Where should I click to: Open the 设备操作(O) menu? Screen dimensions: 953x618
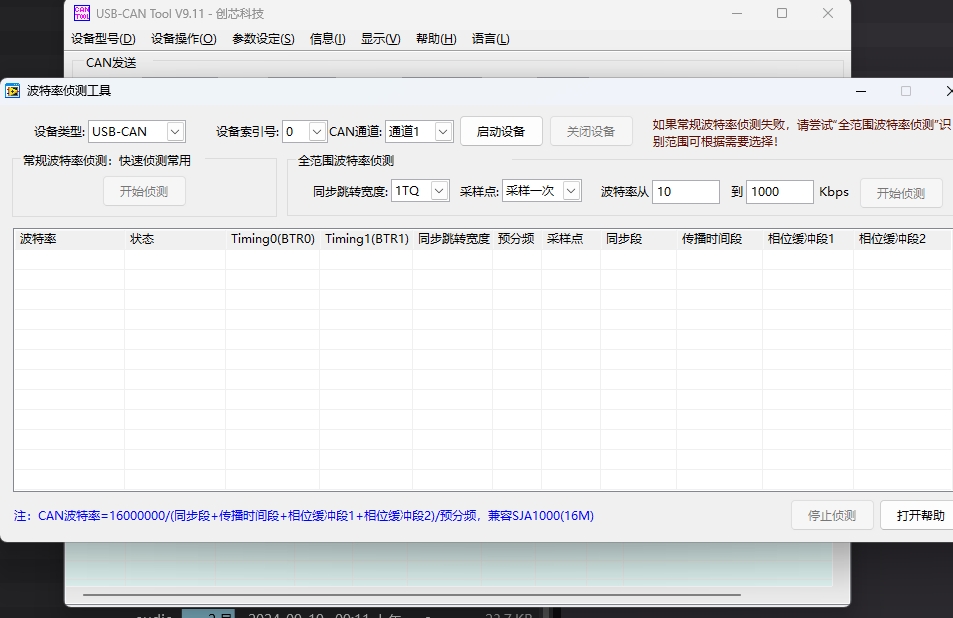184,39
